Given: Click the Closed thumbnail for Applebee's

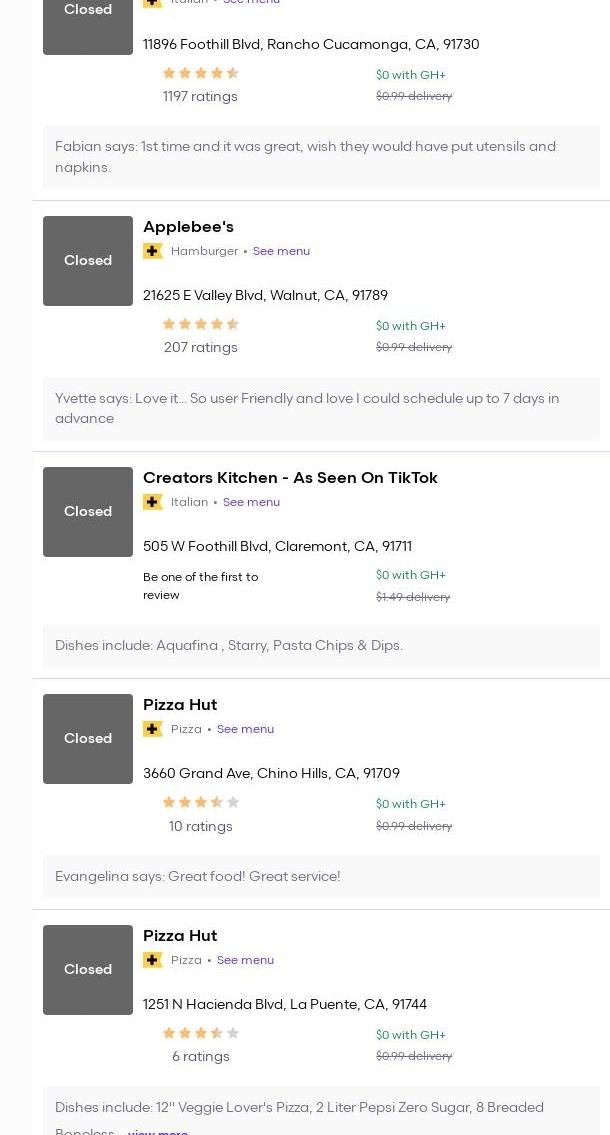Looking at the screenshot, I should 88,261.
